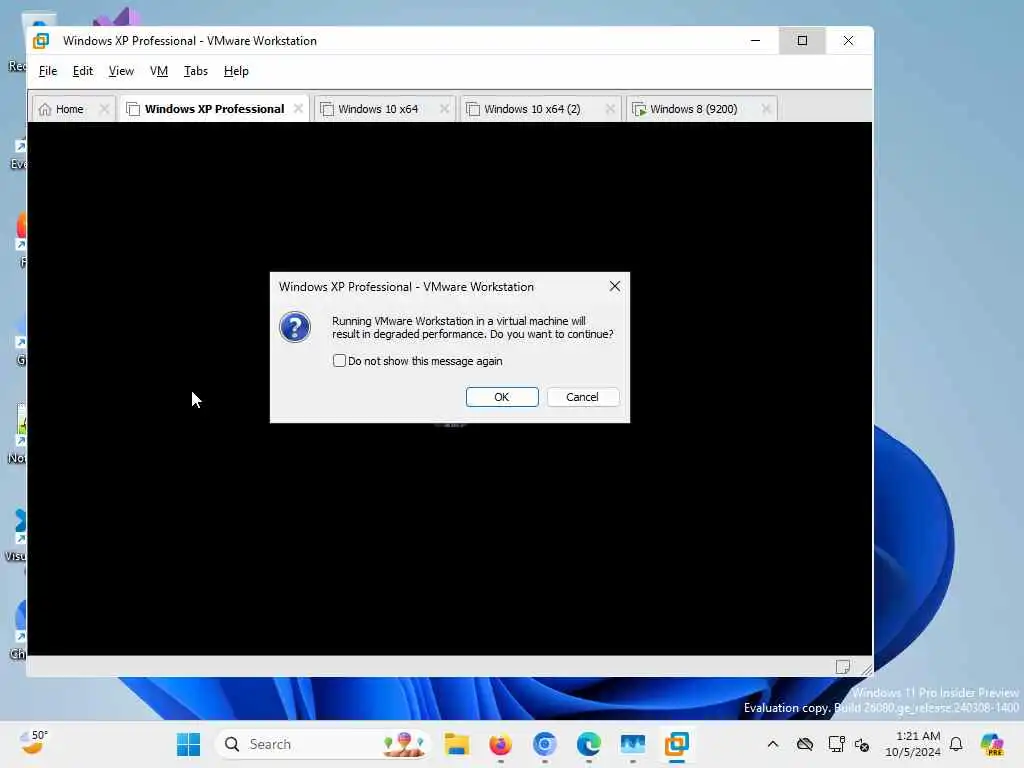
Task: Click the window resize grip corner
Action: click(866, 669)
